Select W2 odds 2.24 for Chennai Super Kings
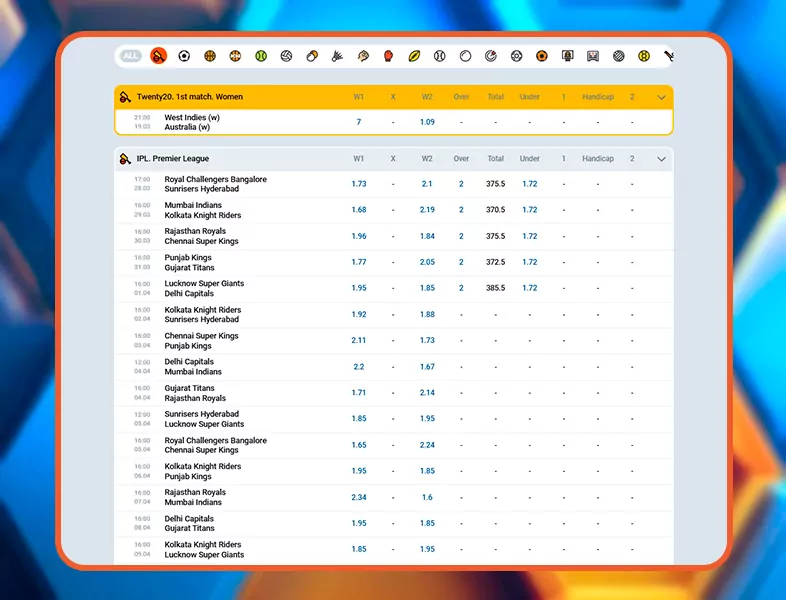Image resolution: width=786 pixels, height=600 pixels. pos(427,445)
